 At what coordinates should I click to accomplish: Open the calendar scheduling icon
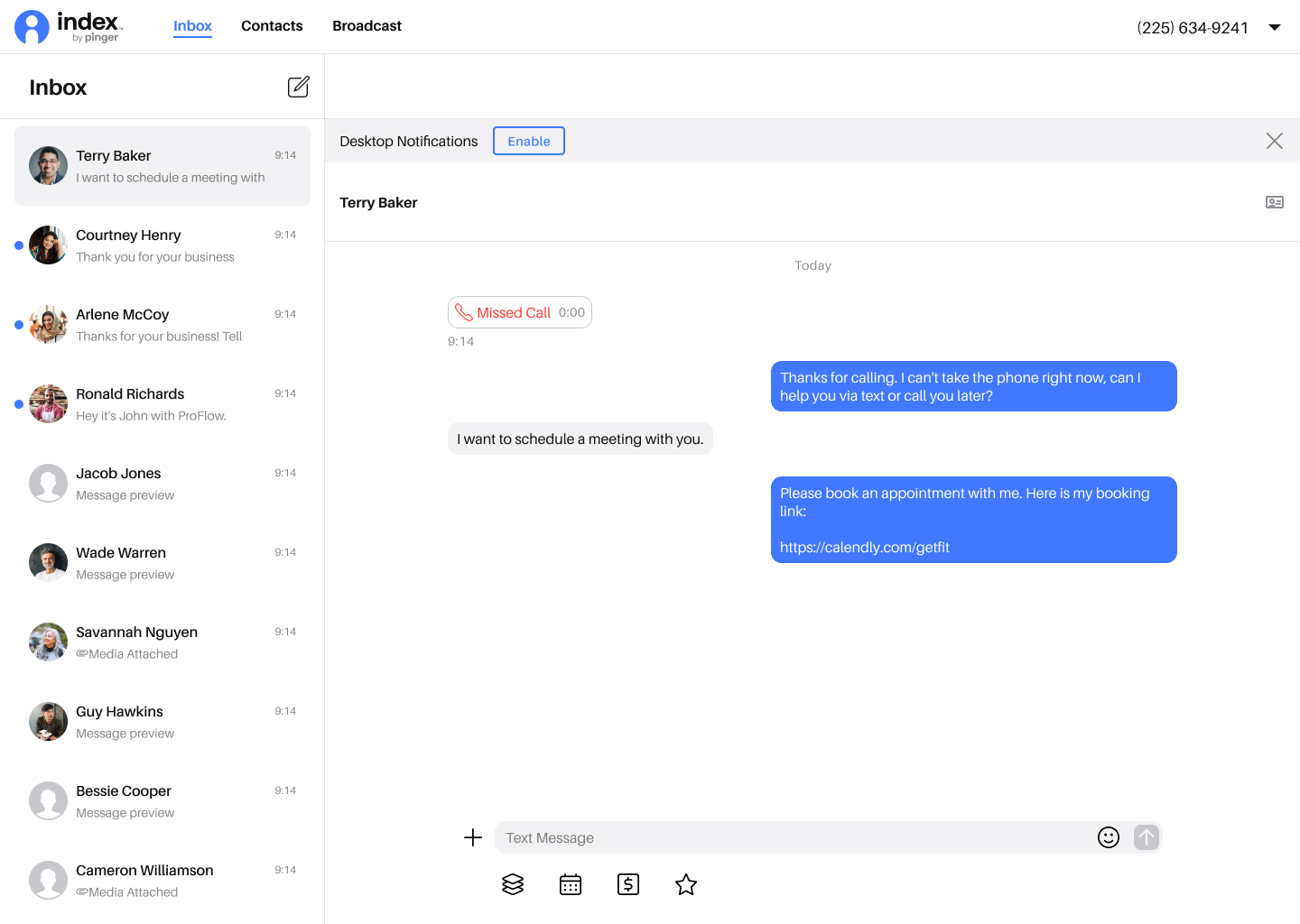[571, 884]
